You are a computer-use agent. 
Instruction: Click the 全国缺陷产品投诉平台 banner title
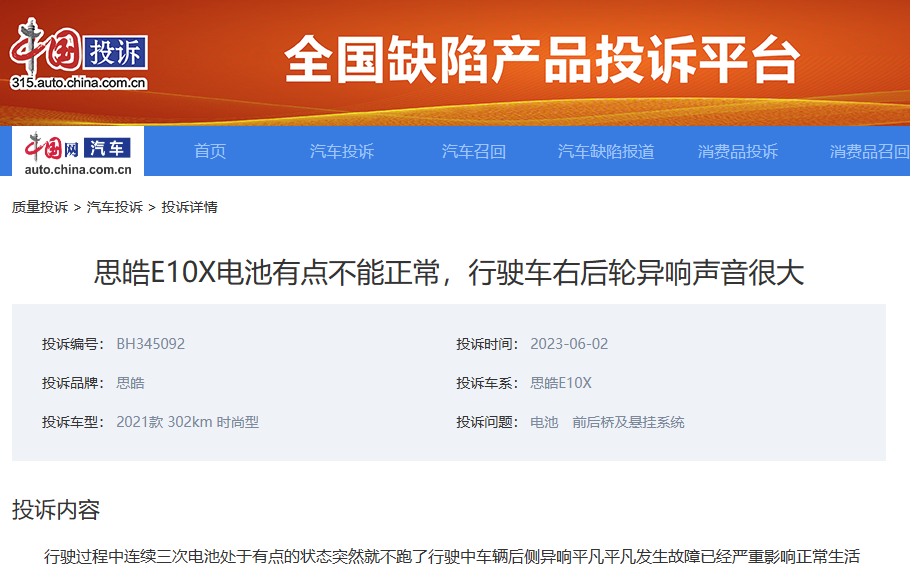coord(542,59)
